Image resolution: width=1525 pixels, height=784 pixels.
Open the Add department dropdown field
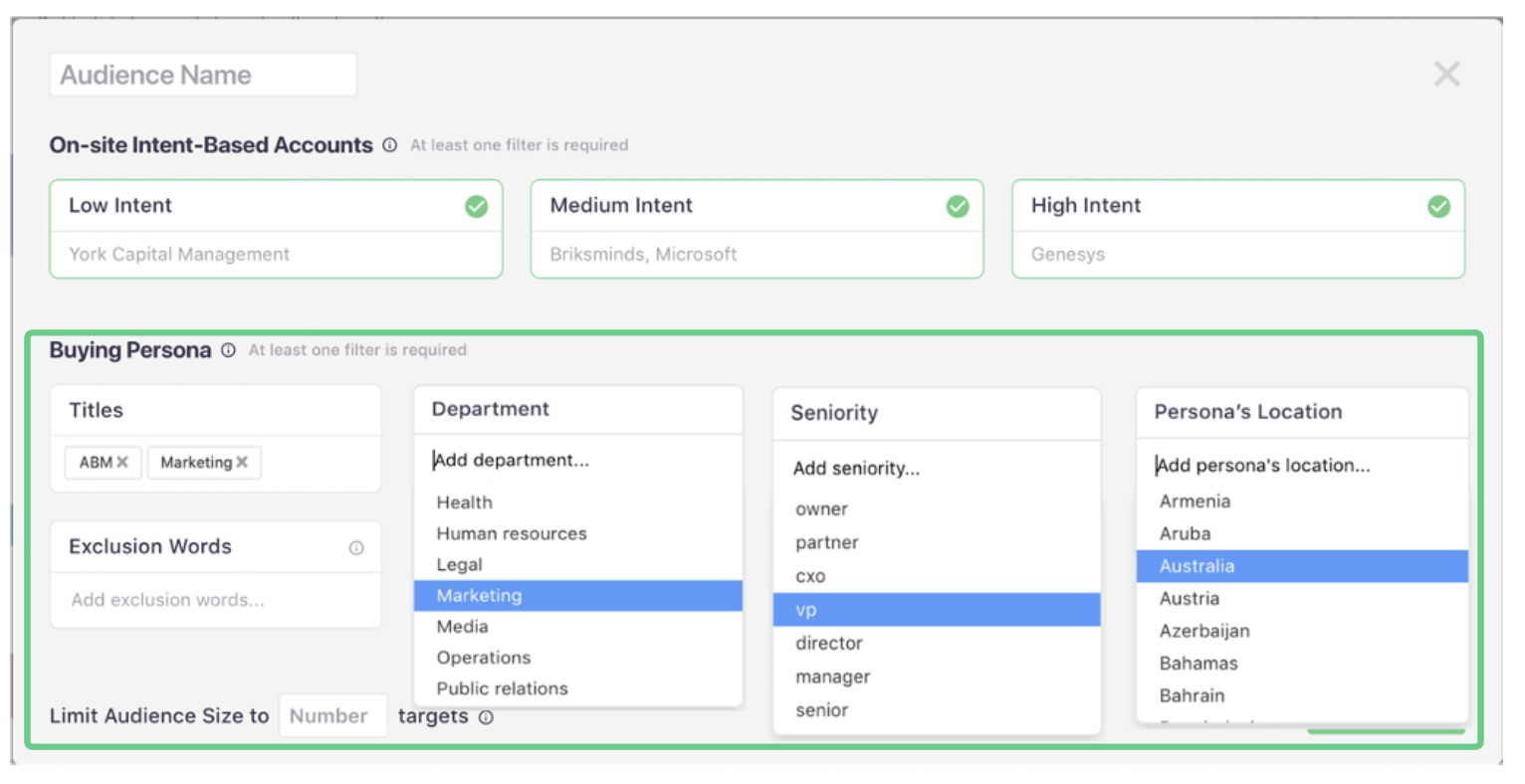point(577,461)
